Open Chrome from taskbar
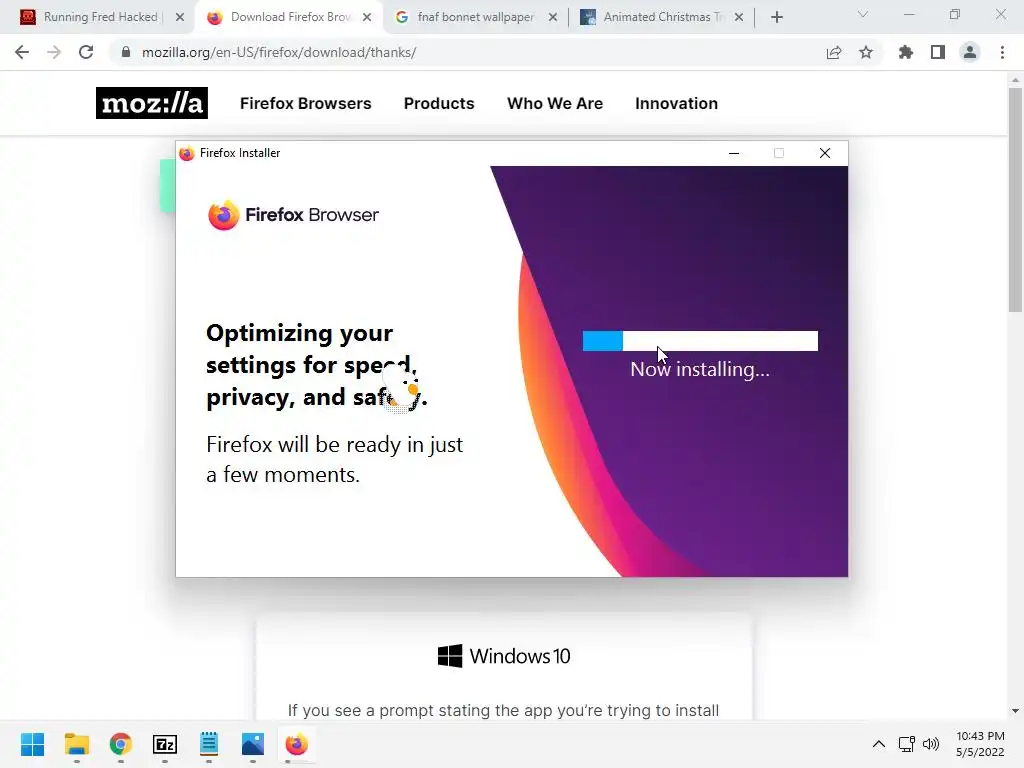1024x768 pixels. [121, 744]
